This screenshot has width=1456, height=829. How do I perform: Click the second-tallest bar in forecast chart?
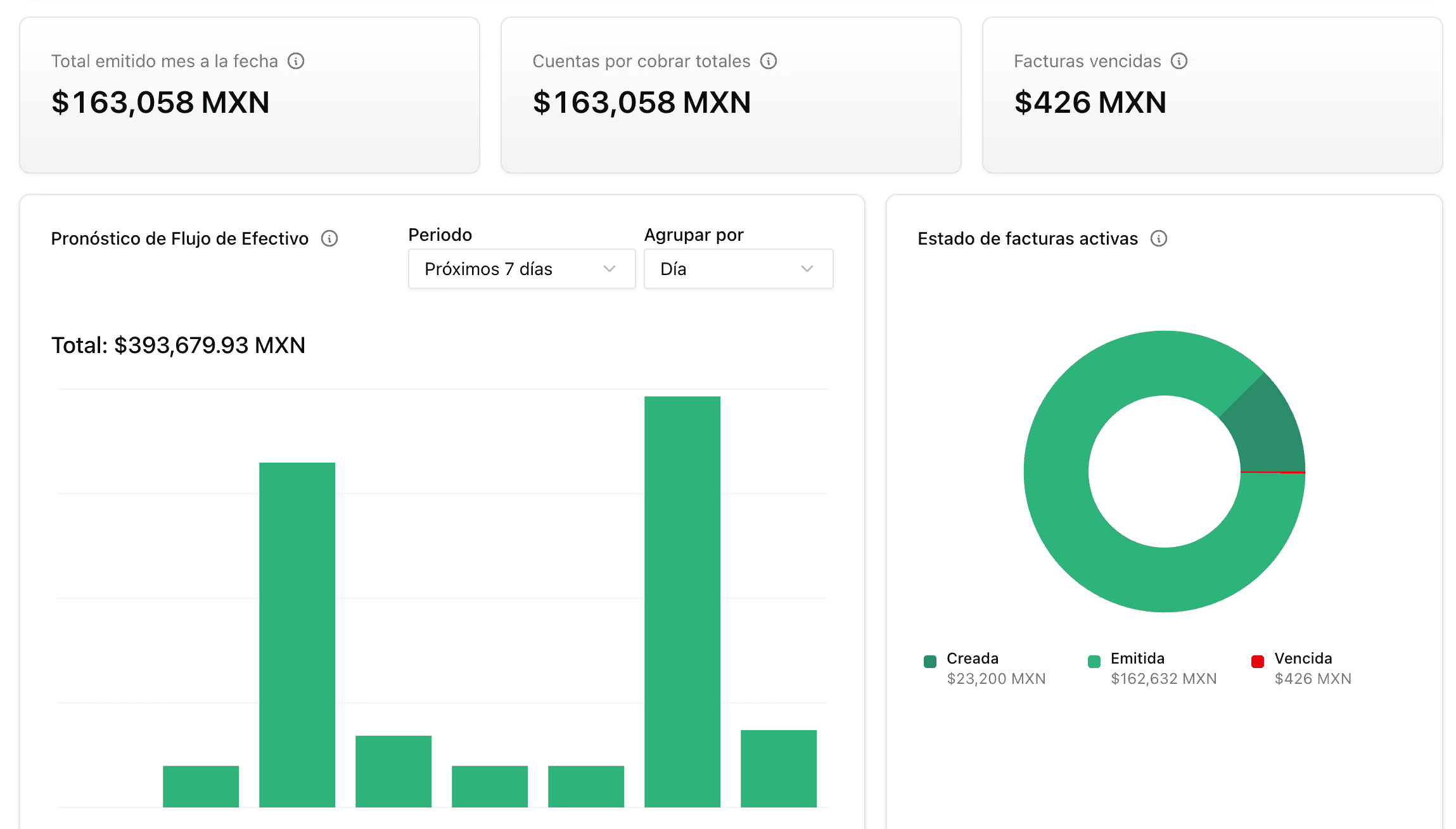click(297, 634)
